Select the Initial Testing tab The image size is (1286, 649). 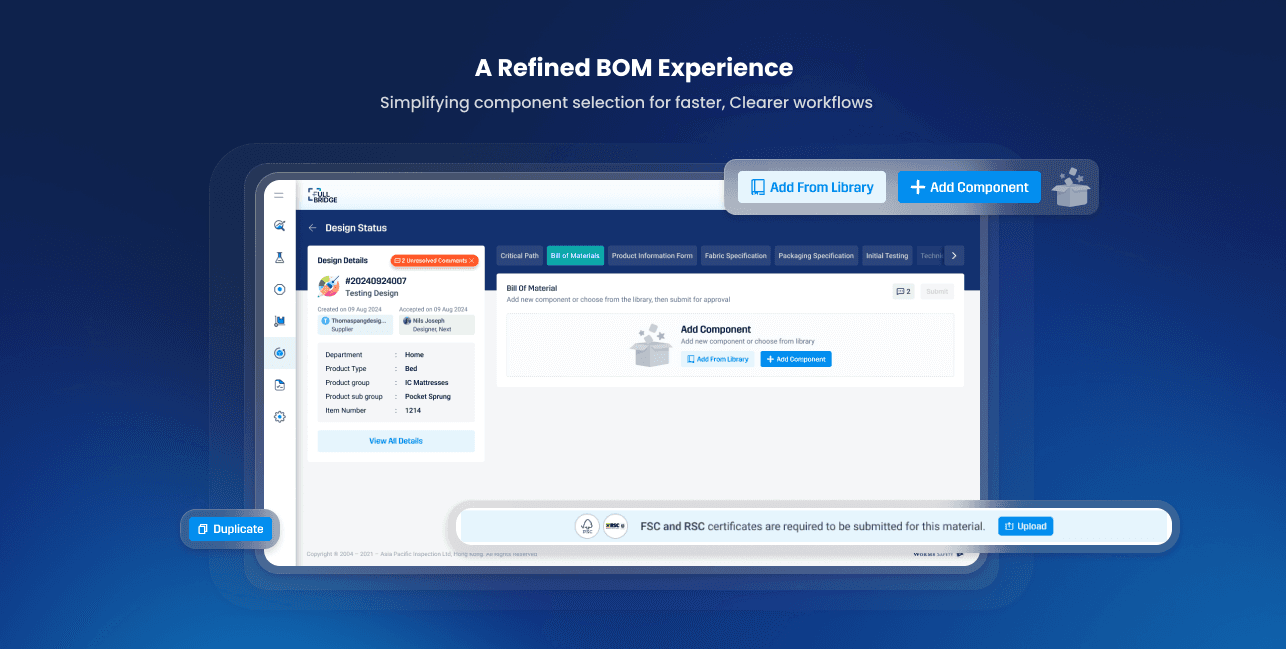[887, 256]
